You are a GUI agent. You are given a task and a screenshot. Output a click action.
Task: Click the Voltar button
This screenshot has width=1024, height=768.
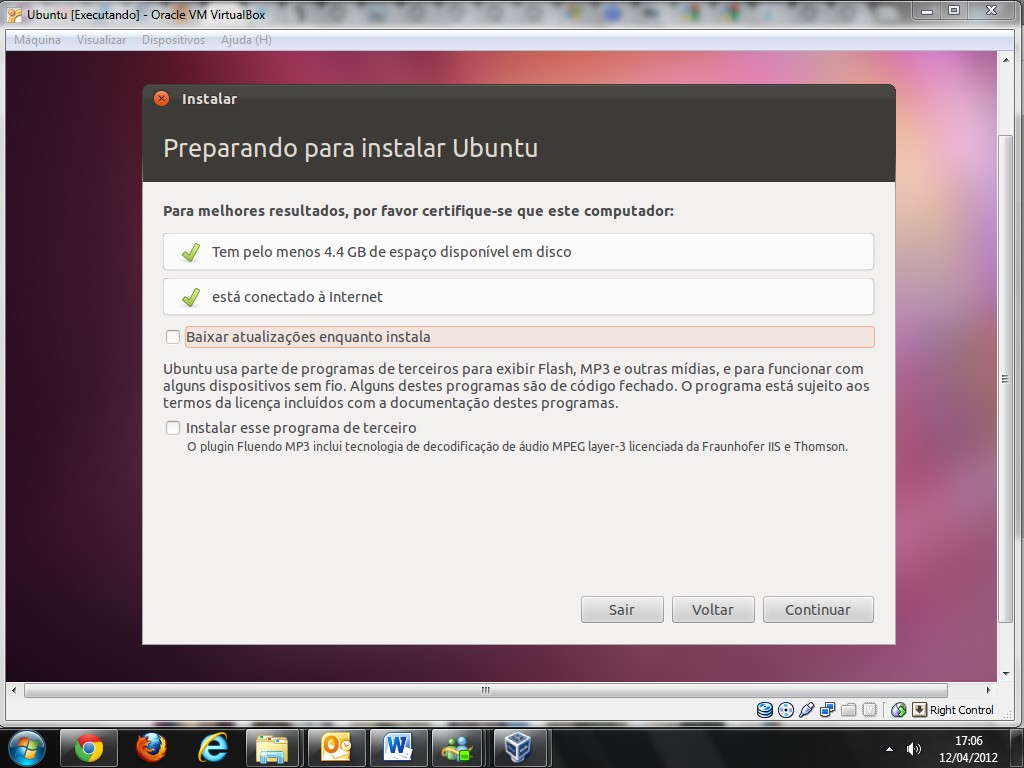[713, 610]
